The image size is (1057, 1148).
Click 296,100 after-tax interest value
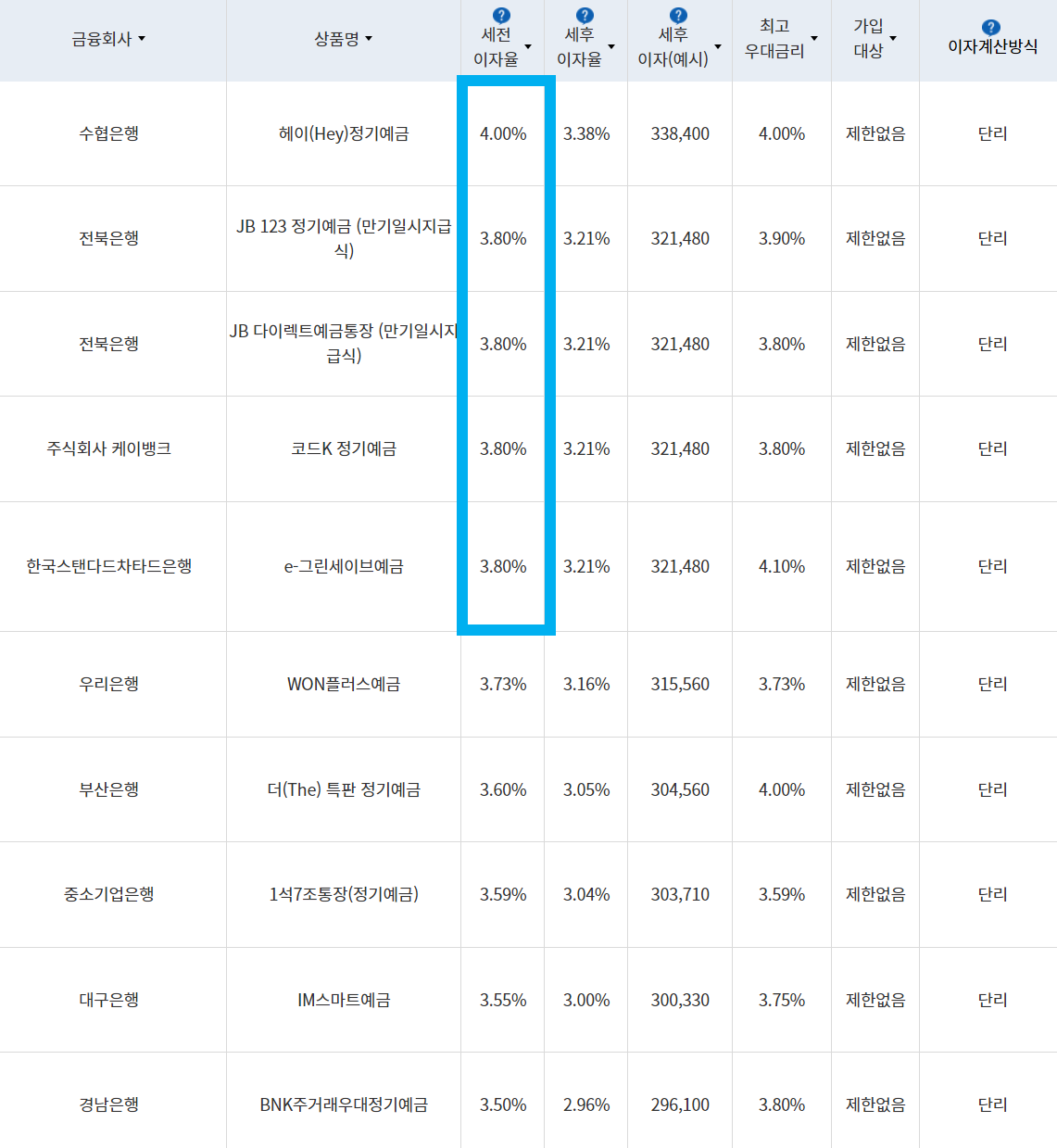[x=680, y=1104]
